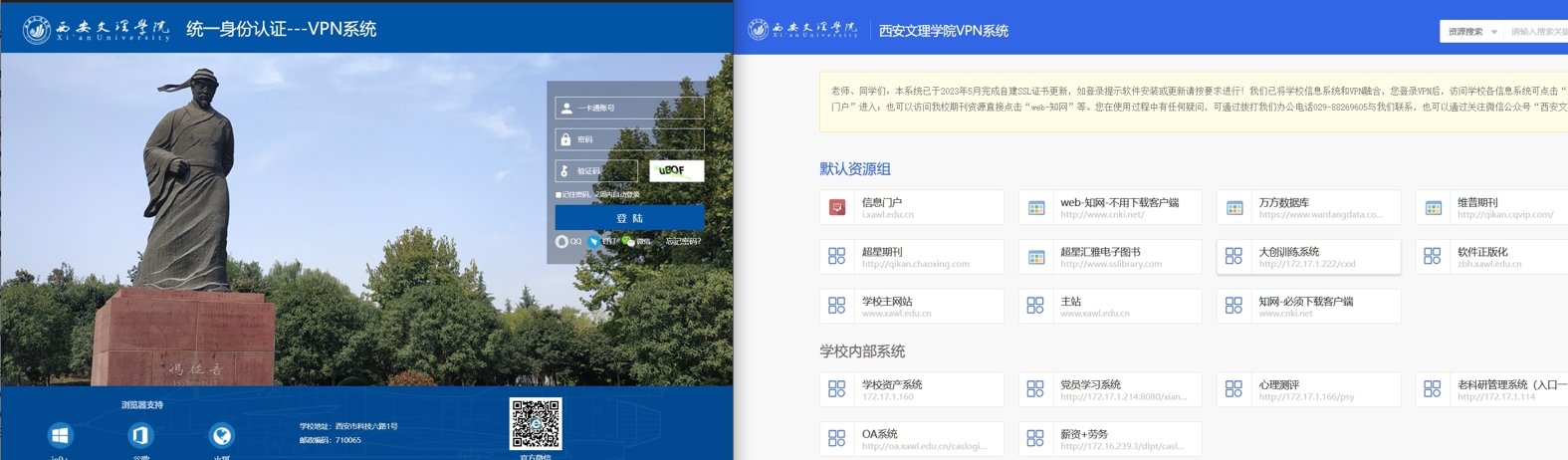Open the OA系统 internal system link

(x=911, y=439)
